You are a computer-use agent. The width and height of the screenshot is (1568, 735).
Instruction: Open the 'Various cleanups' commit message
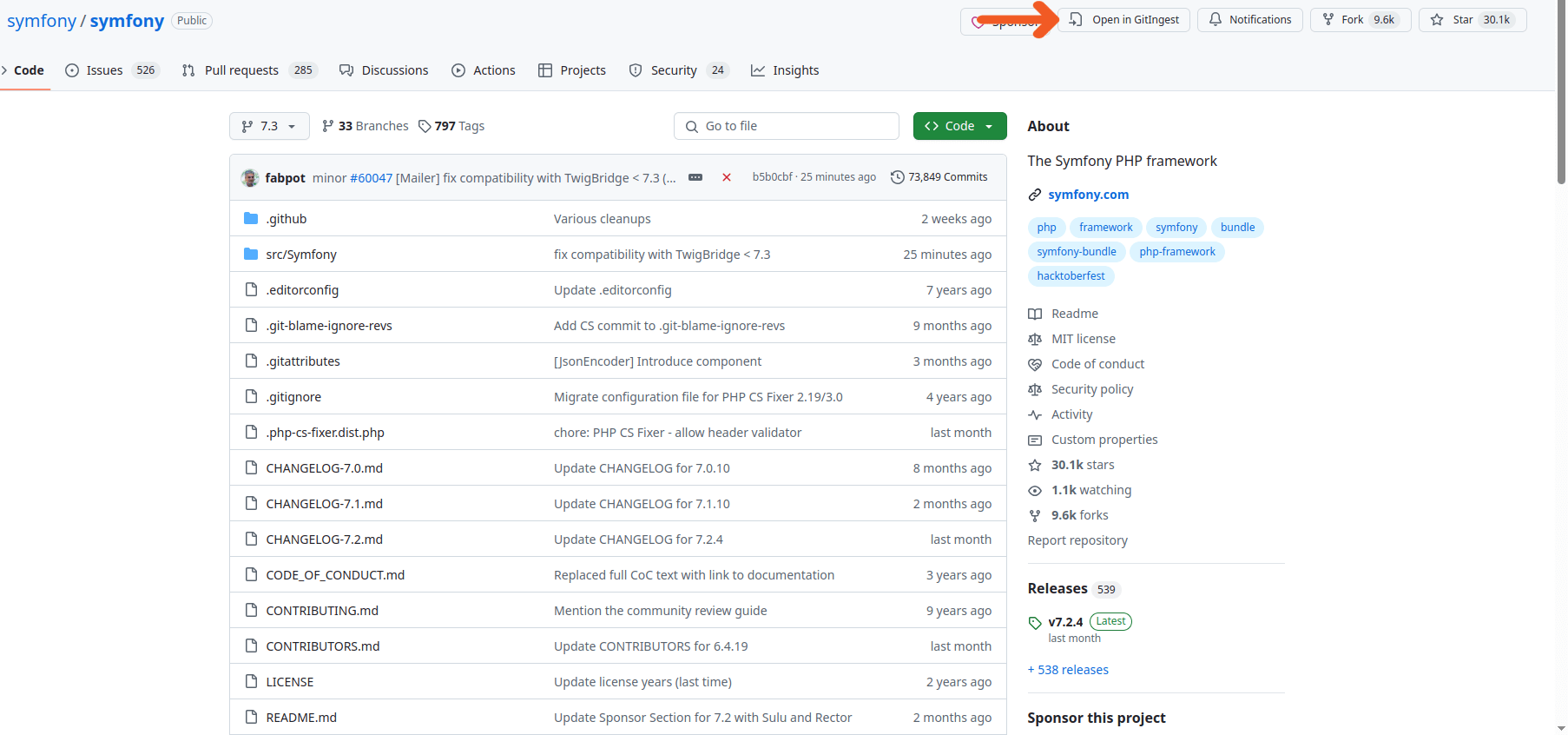602,219
